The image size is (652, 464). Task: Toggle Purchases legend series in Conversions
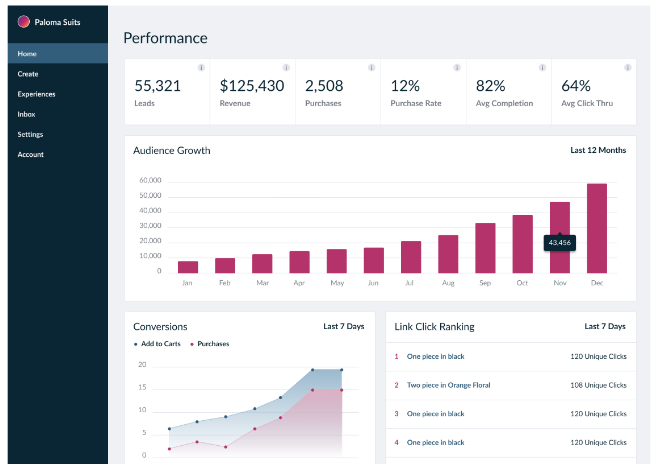coord(210,344)
